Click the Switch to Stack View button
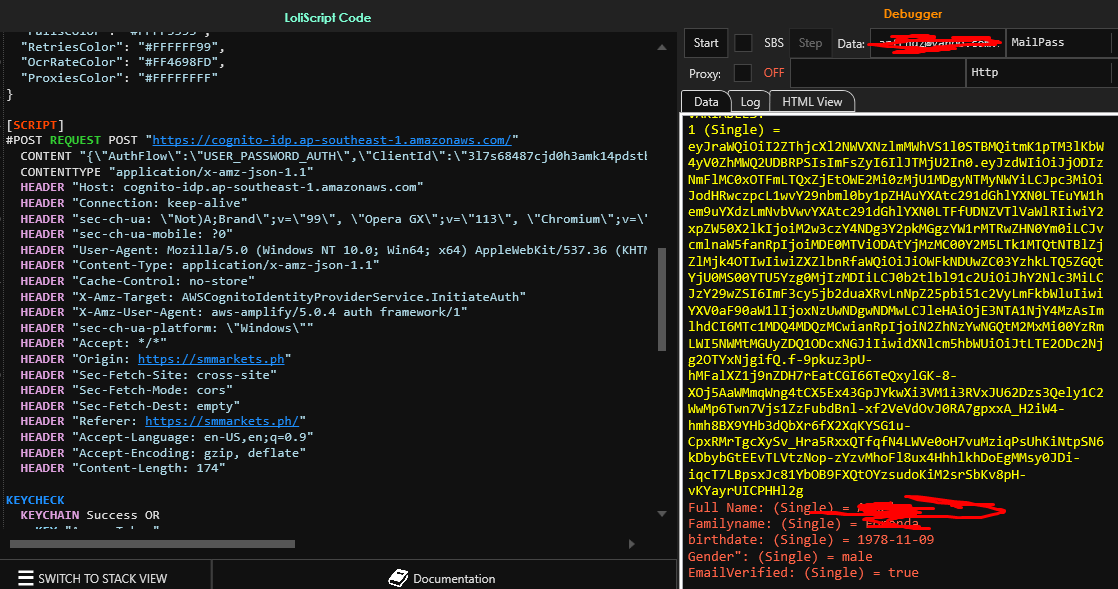1118x589 pixels. (106, 578)
